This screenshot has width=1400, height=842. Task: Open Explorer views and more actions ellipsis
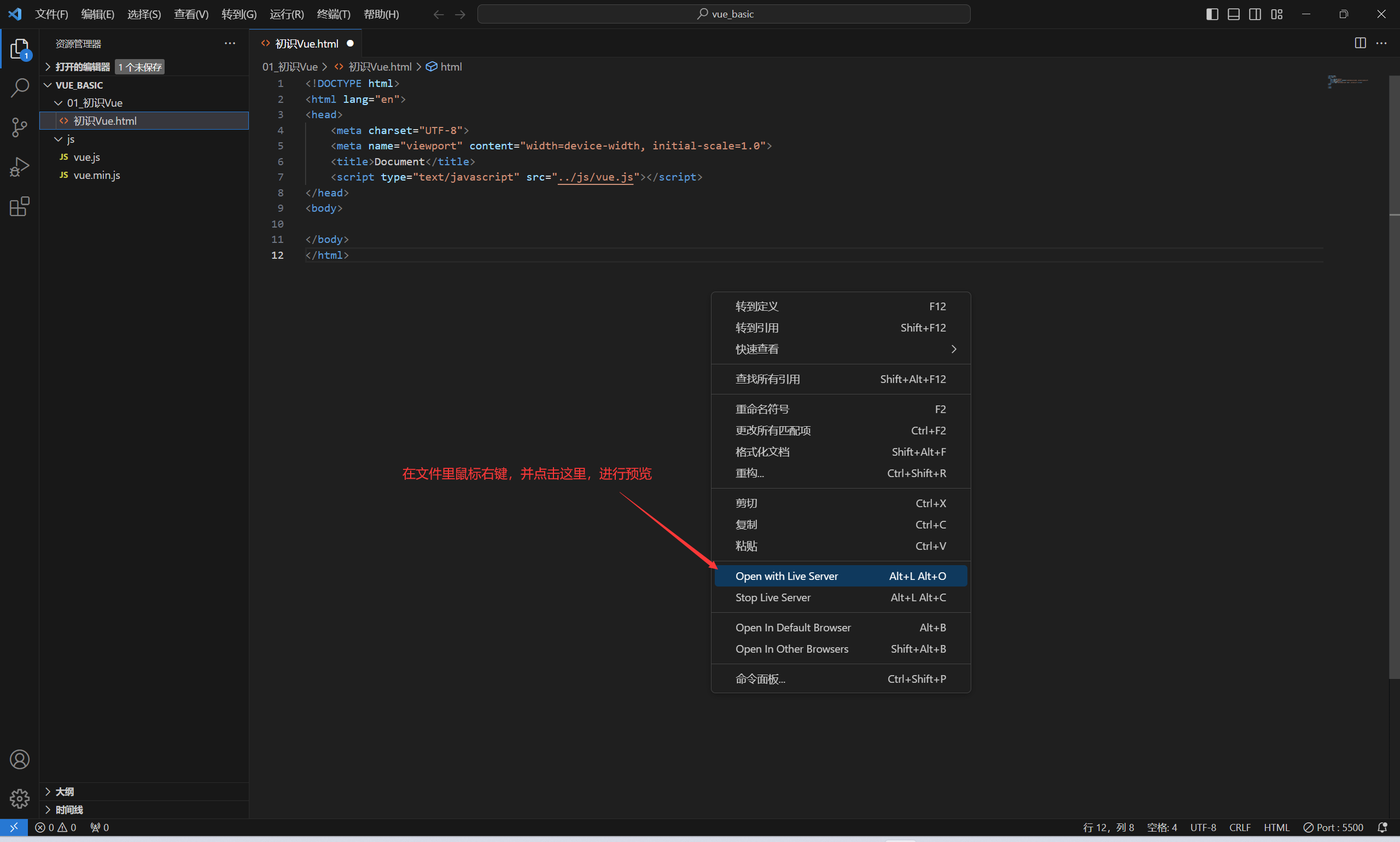(230, 43)
